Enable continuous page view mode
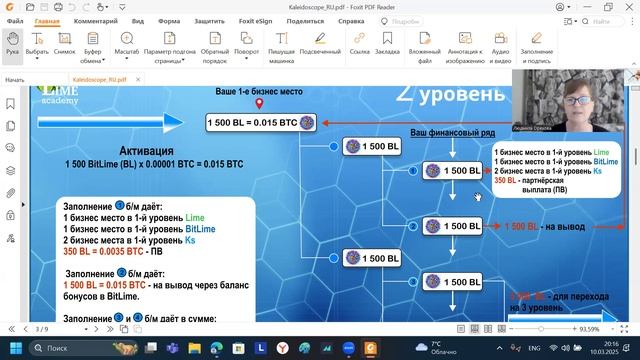This screenshot has width=640, height=360. 474,329
